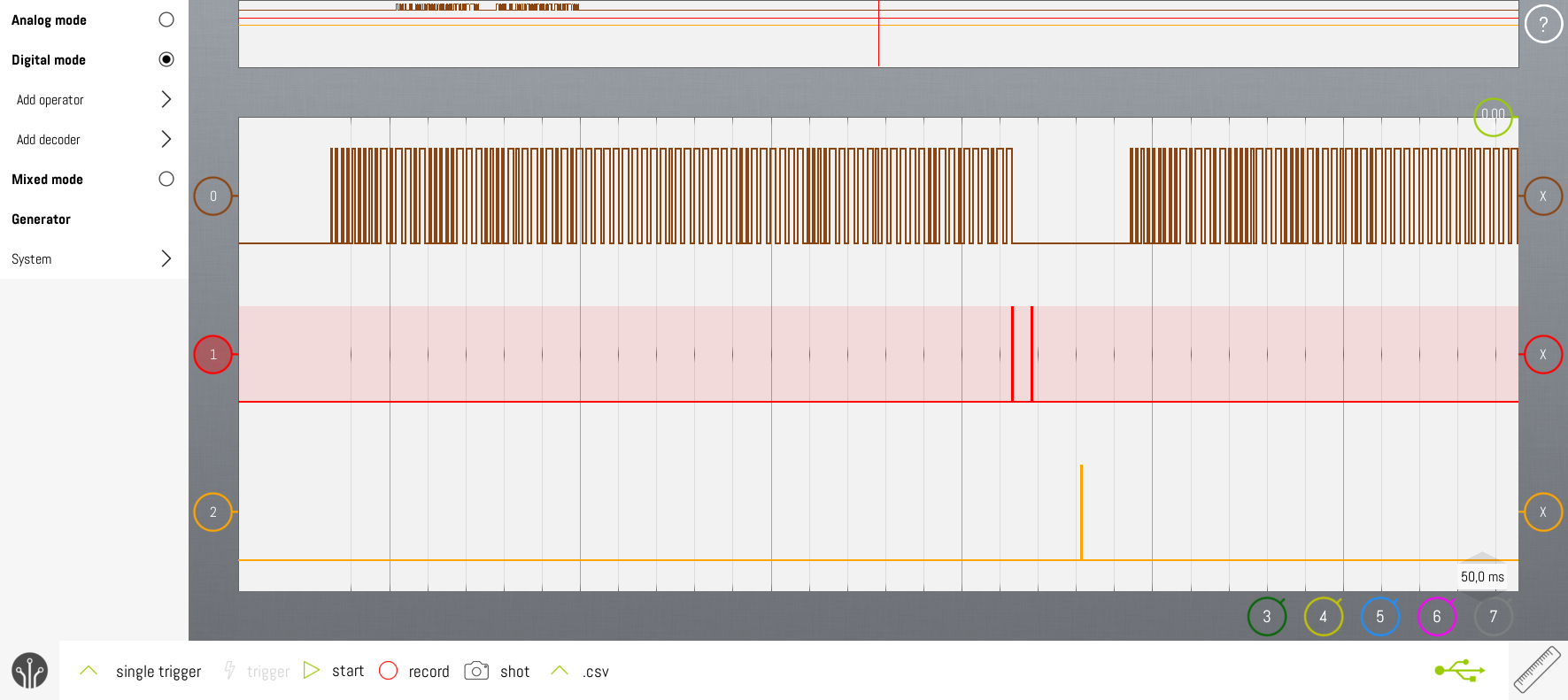Open the Generator menu item
This screenshot has height=700, width=1568.
pyautogui.click(x=42, y=219)
